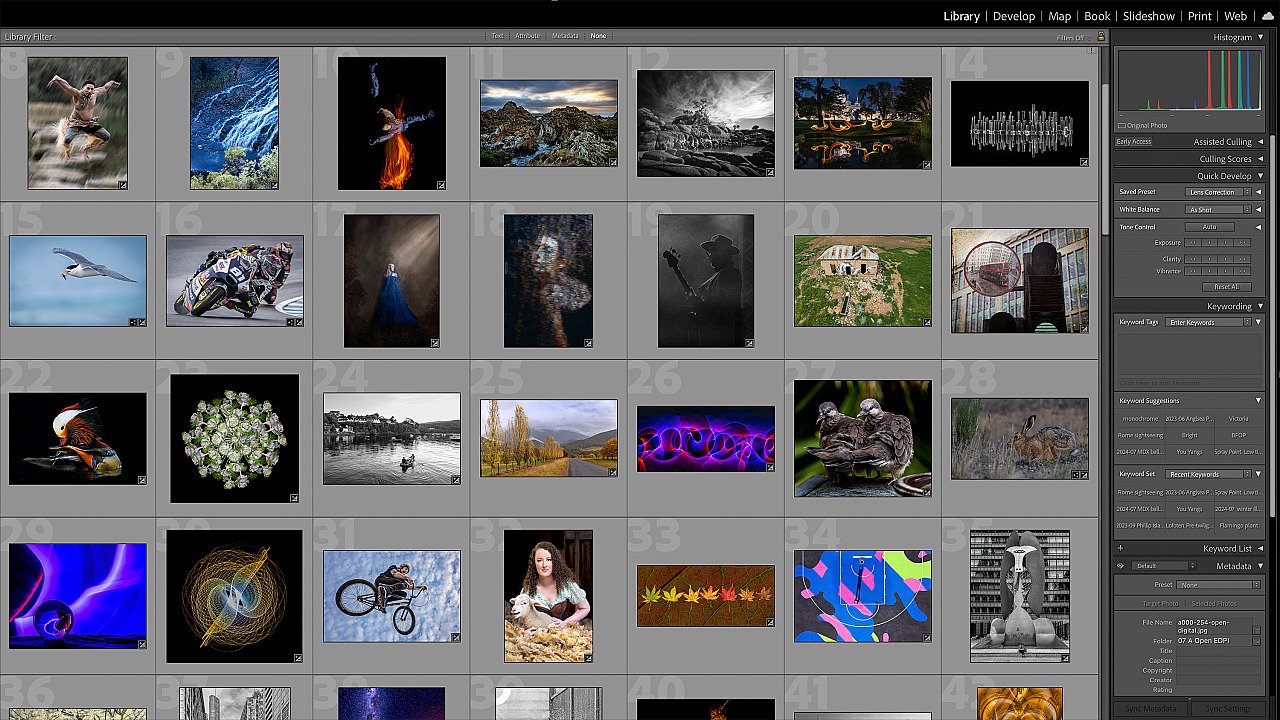Open the Metadata Preset None dropdown
This screenshot has height=720, width=1280.
1215,584
